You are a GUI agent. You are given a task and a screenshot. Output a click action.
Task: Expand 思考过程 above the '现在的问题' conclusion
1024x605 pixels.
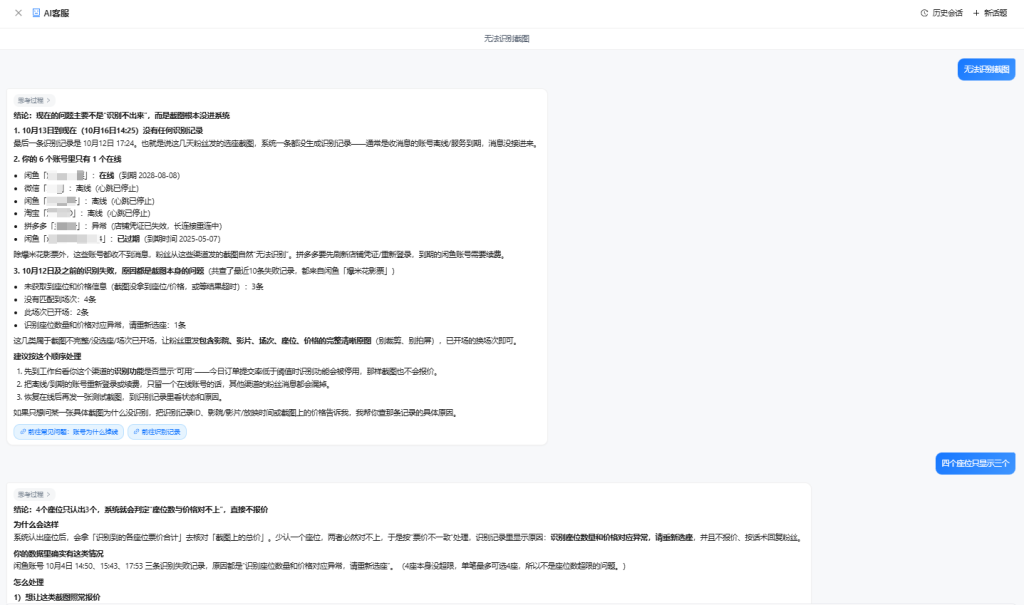coord(34,101)
